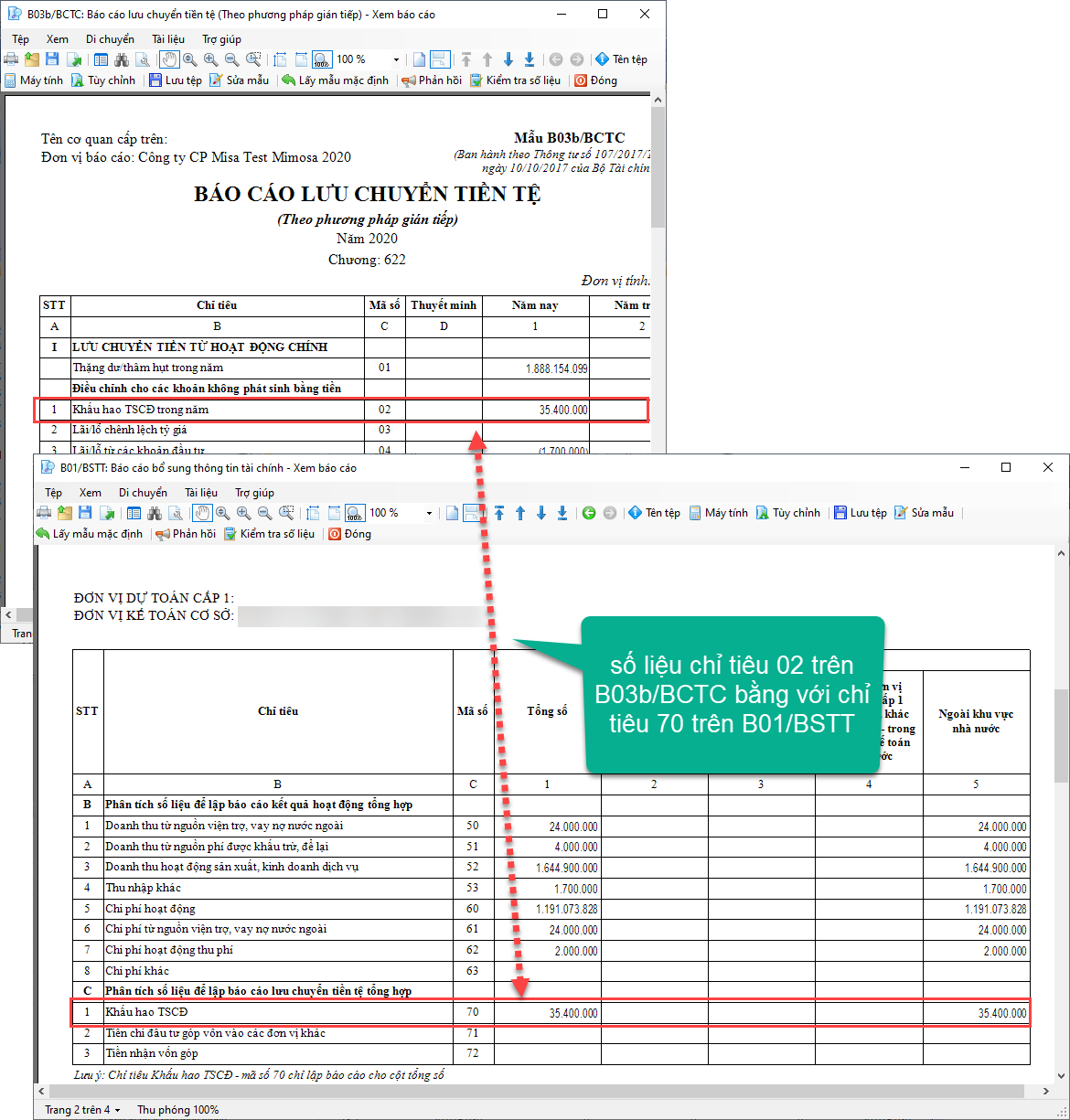Image resolution: width=1070 pixels, height=1120 pixels.
Task: Click the green back navigation arrow
Action: click(589, 513)
